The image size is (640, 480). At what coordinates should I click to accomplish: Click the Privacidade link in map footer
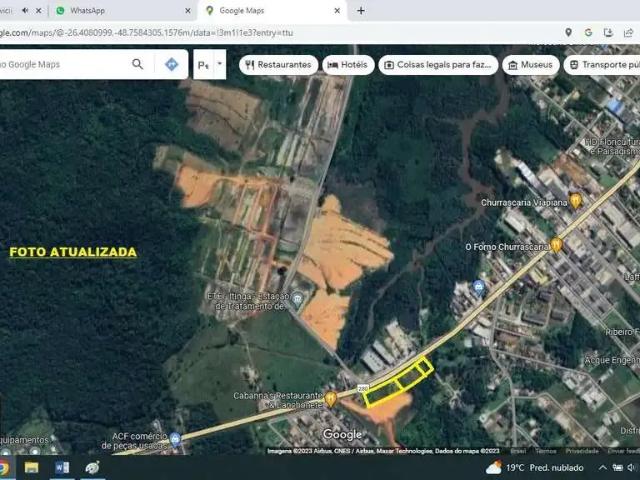582,451
